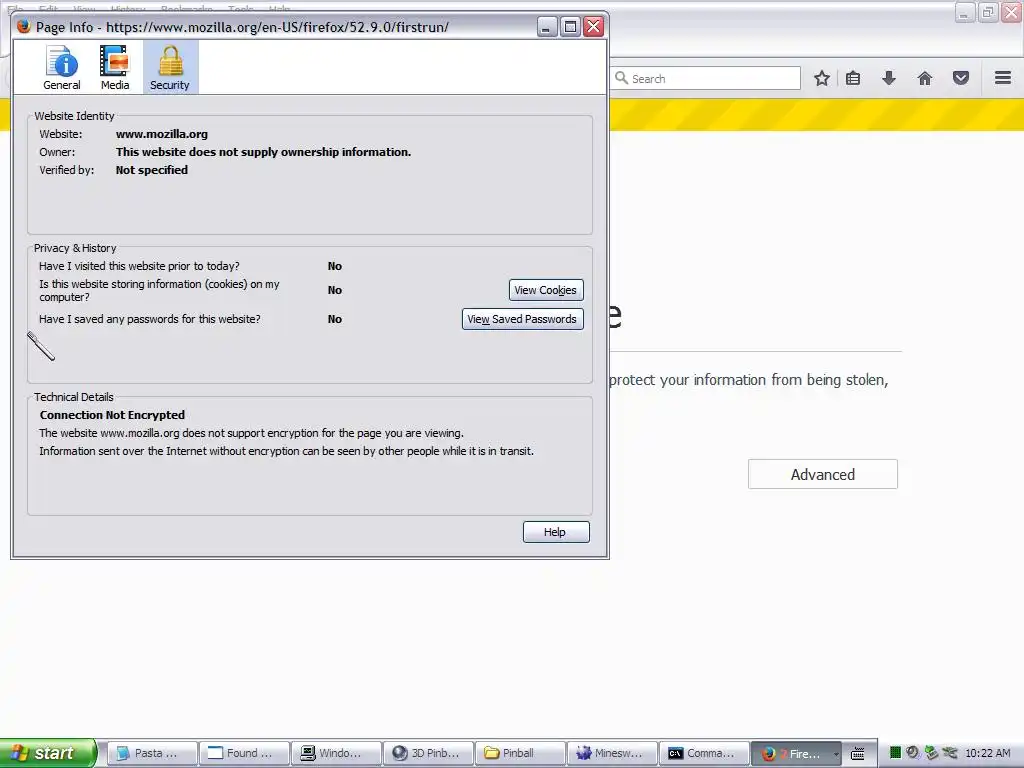1024x768 pixels.
Task: Open the Firefox hamburger menu
Action: pyautogui.click(x=1002, y=78)
